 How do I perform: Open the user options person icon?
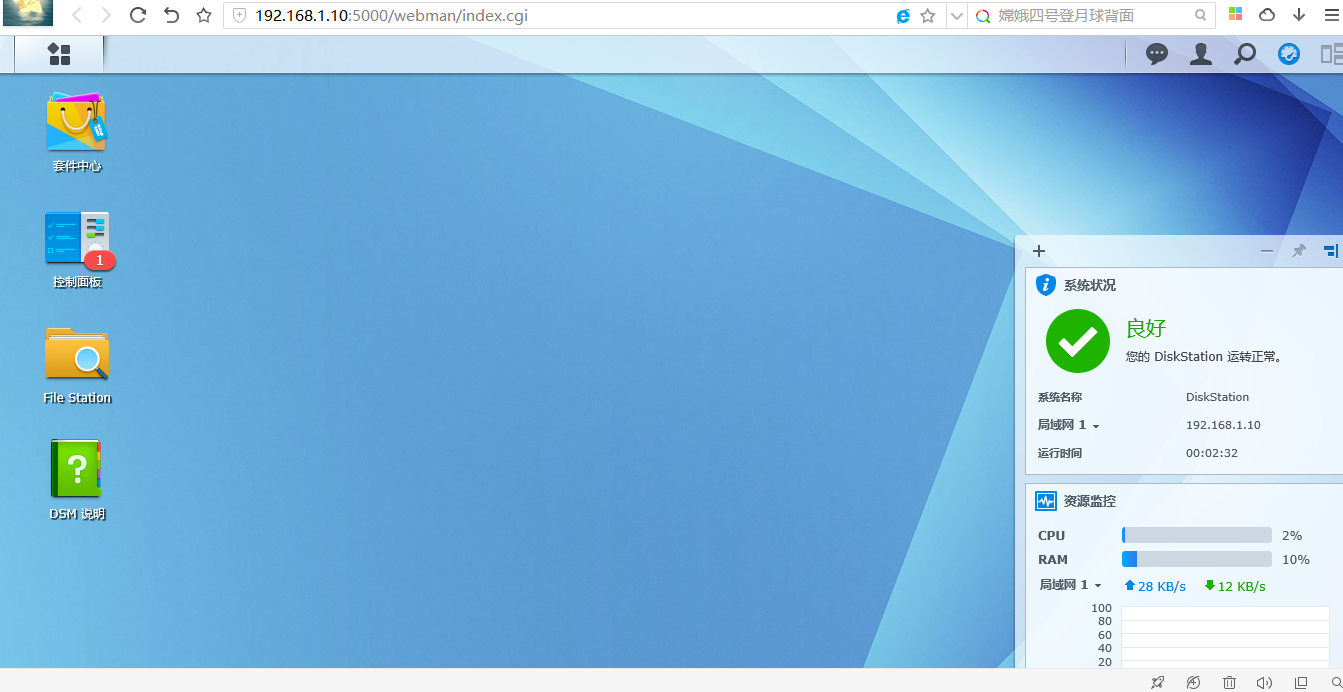coord(1201,54)
